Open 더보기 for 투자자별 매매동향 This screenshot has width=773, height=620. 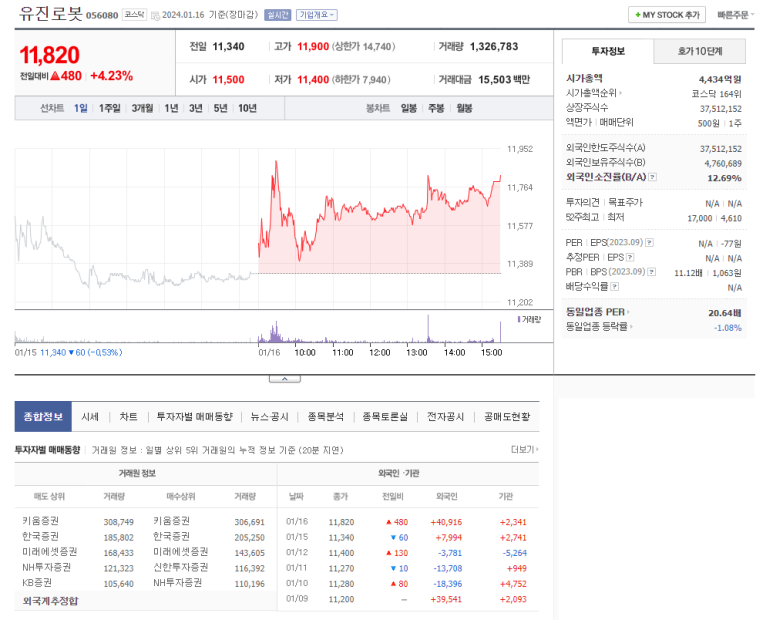(525, 449)
